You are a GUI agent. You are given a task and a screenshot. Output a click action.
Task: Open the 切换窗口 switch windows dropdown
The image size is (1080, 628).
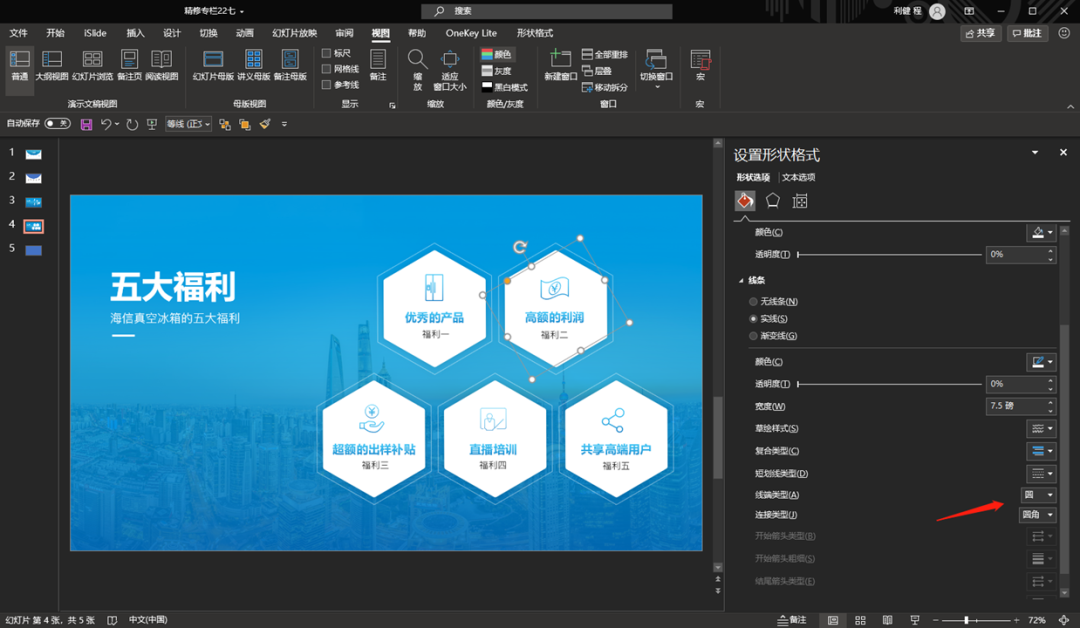tap(656, 69)
